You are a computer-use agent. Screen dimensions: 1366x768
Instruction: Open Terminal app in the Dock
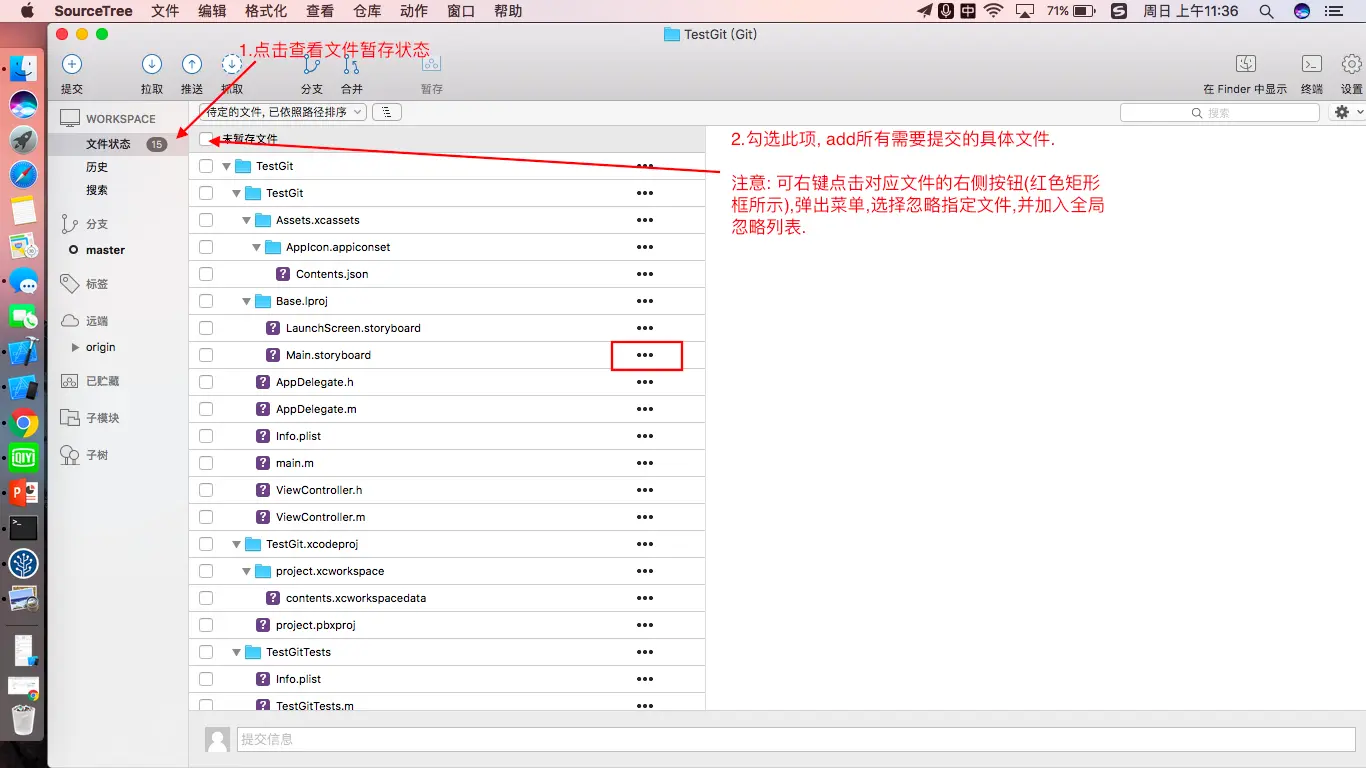[24, 528]
